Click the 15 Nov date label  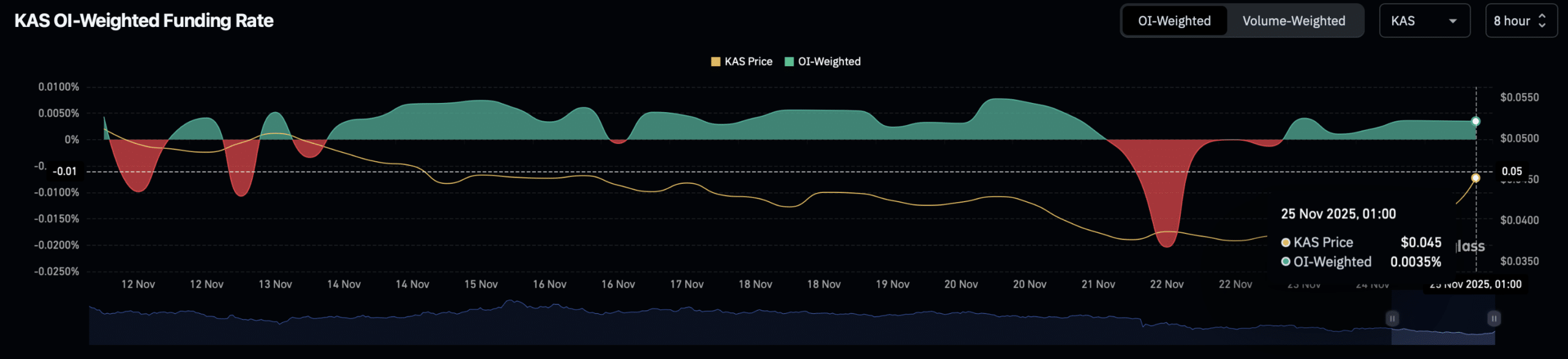[x=481, y=285]
